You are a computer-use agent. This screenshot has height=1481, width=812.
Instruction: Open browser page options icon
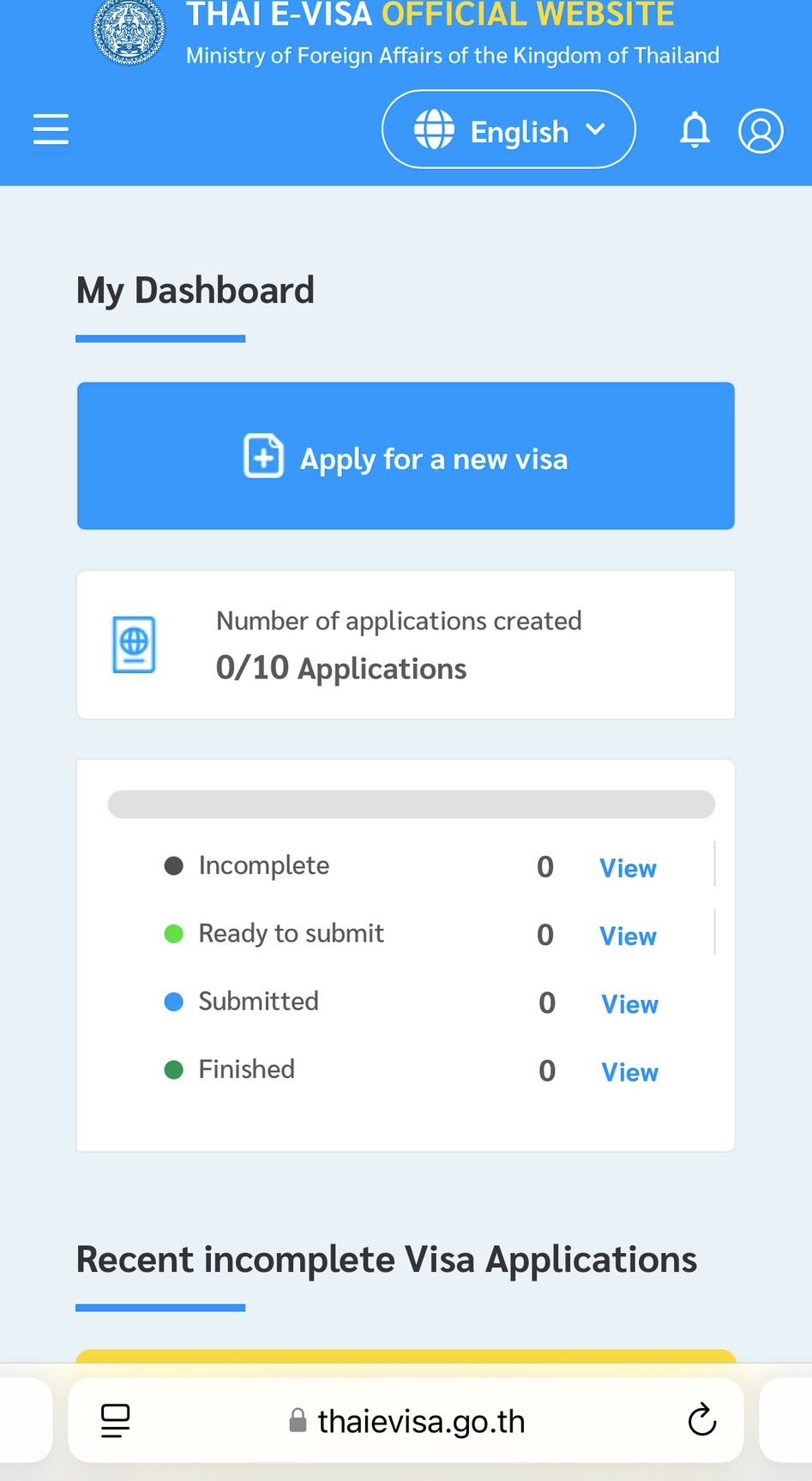pyautogui.click(x=116, y=1420)
